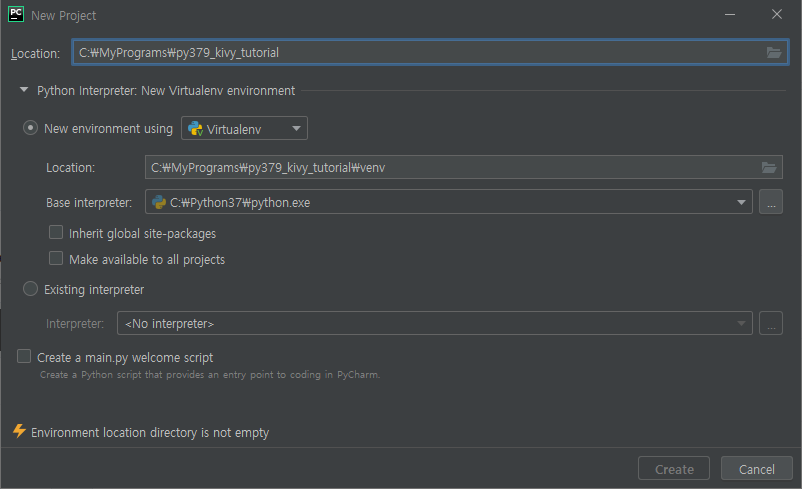Minimize the New Project dialog
This screenshot has width=802, height=489.
click(730, 14)
